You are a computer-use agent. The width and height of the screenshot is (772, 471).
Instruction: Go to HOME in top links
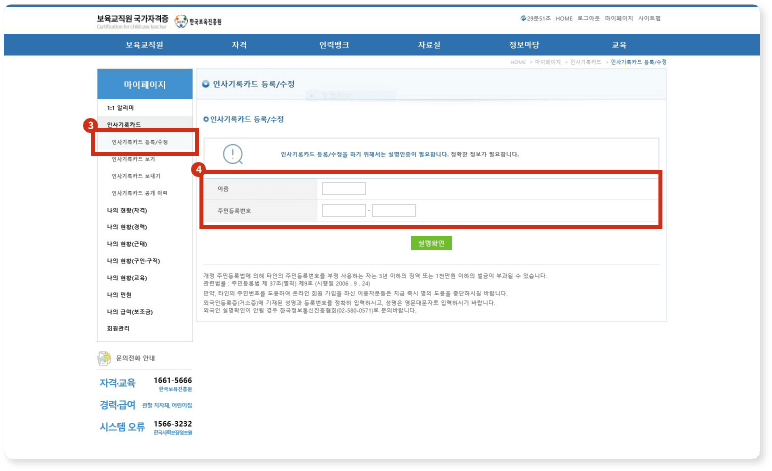(x=564, y=18)
